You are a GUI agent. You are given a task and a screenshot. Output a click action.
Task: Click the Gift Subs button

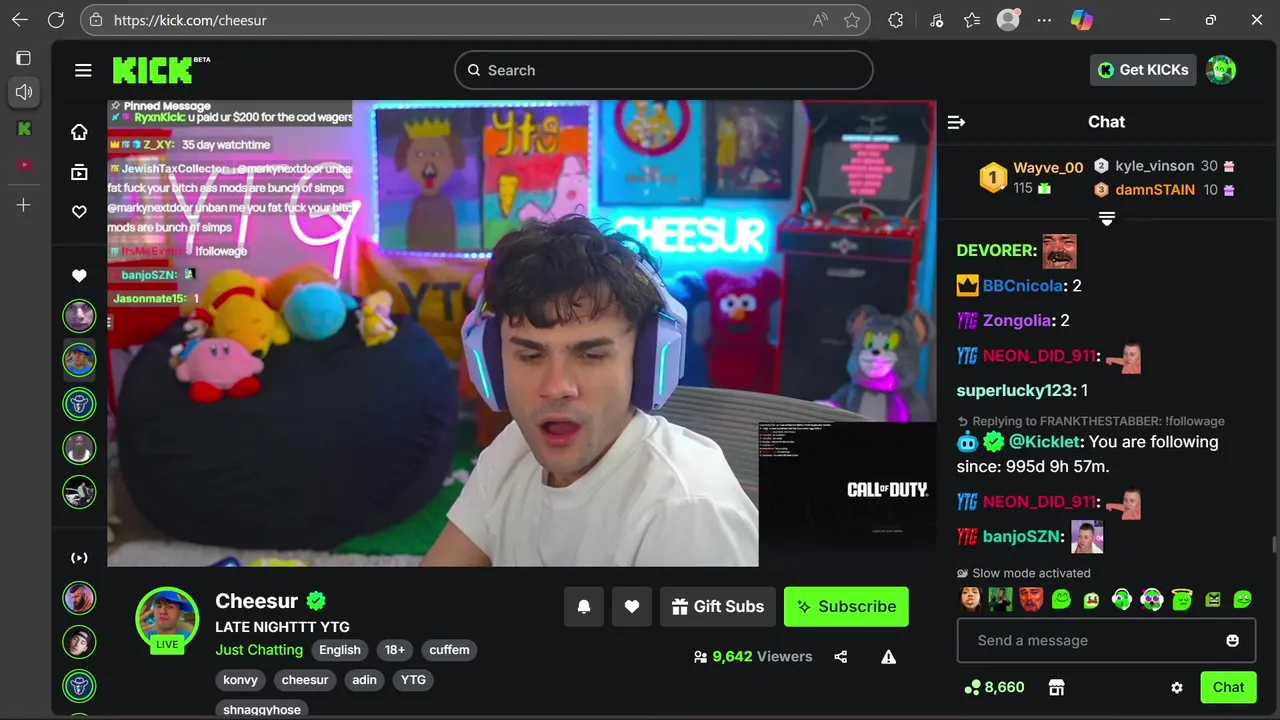[x=718, y=606]
